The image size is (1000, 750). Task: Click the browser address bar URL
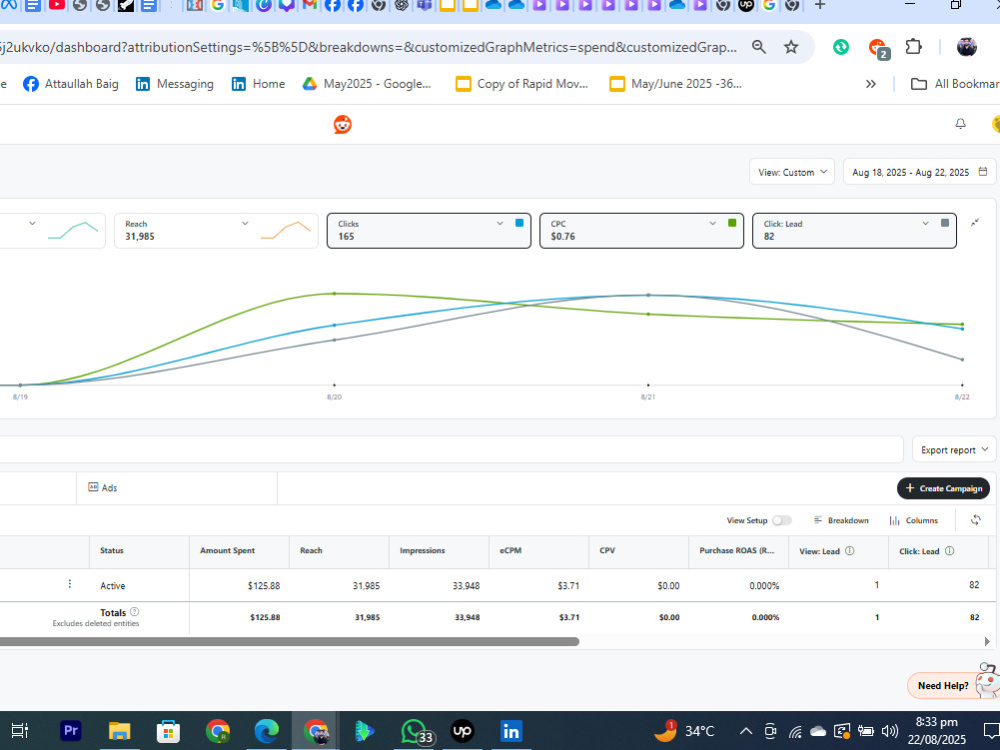[x=369, y=47]
